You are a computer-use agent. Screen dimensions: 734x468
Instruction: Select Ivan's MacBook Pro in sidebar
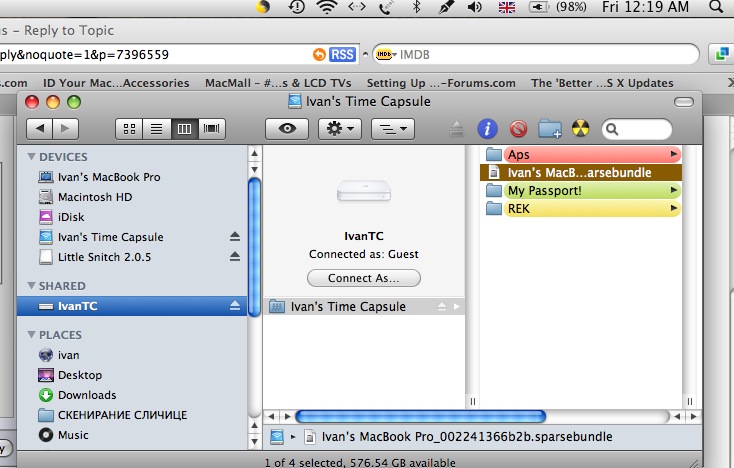point(132,177)
